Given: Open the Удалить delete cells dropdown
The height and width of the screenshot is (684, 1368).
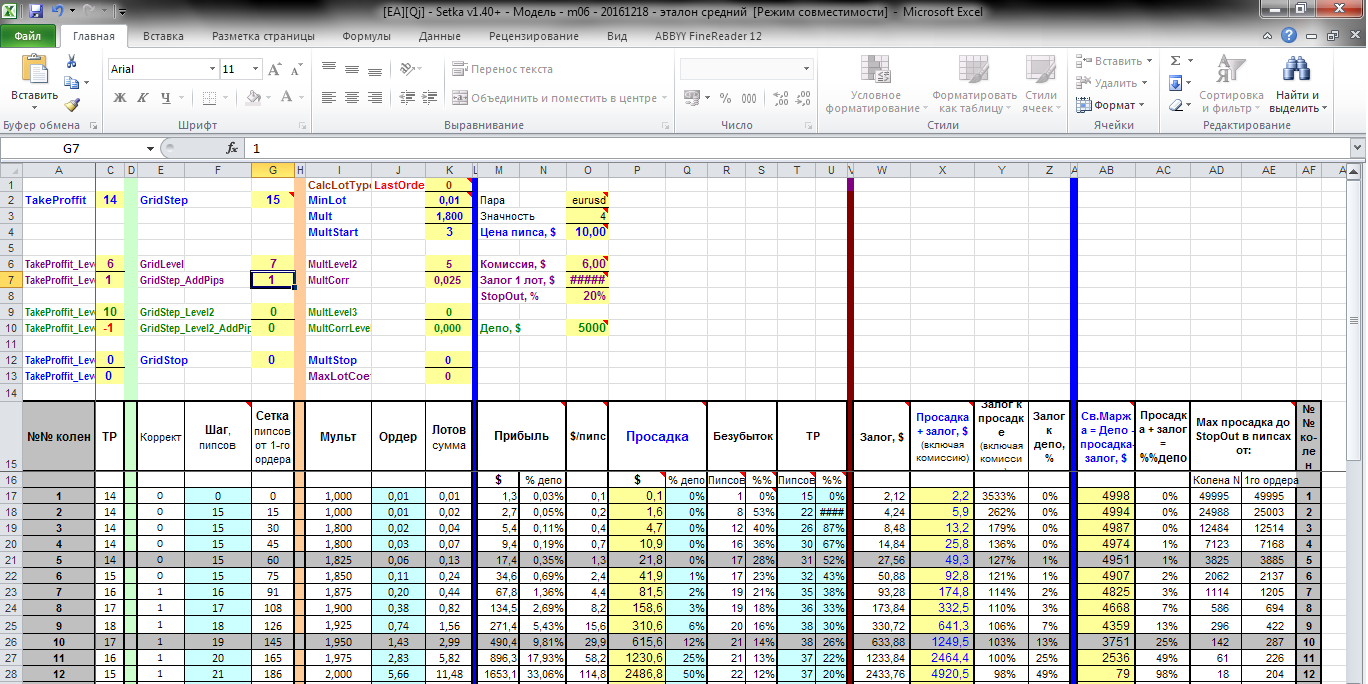Looking at the screenshot, I should 1147,84.
